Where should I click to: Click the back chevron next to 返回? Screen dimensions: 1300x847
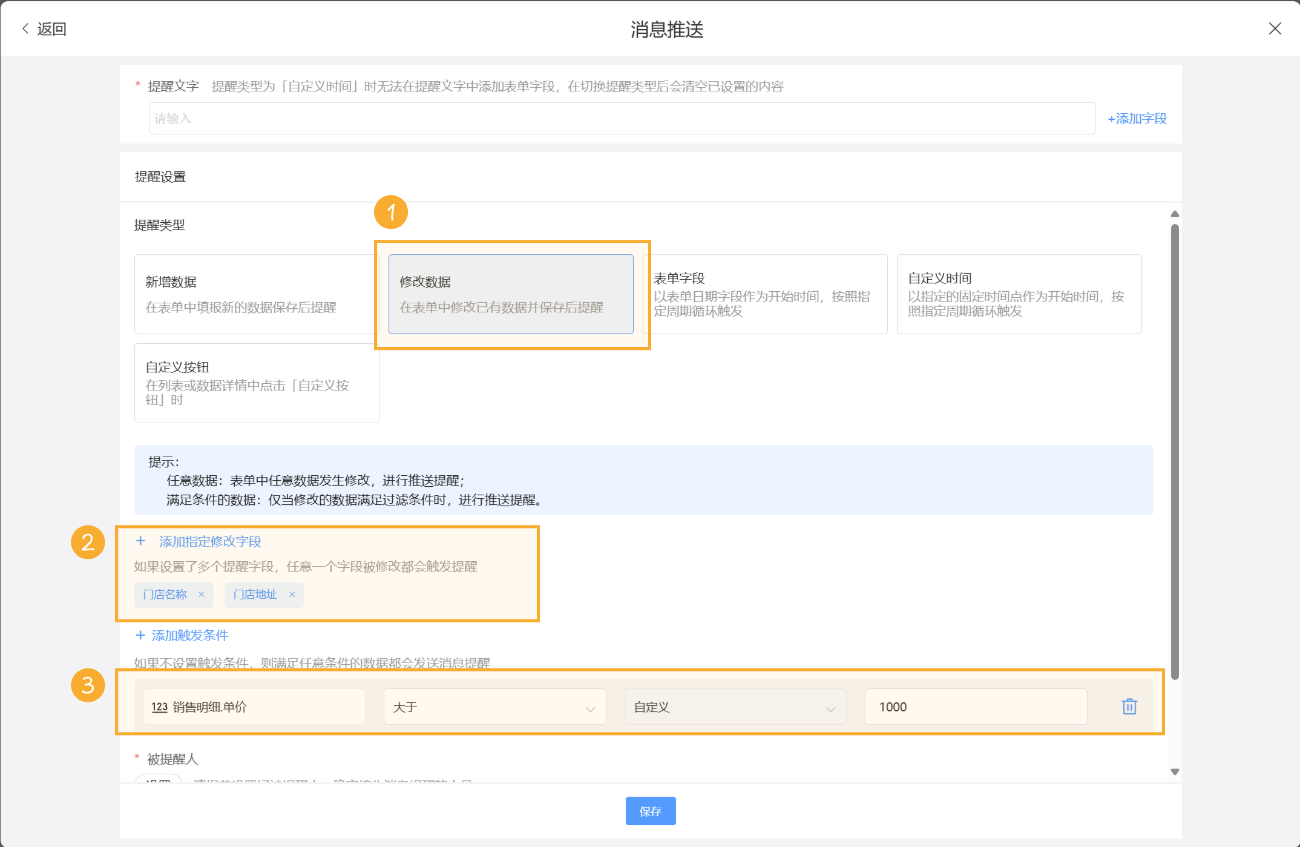[24, 28]
